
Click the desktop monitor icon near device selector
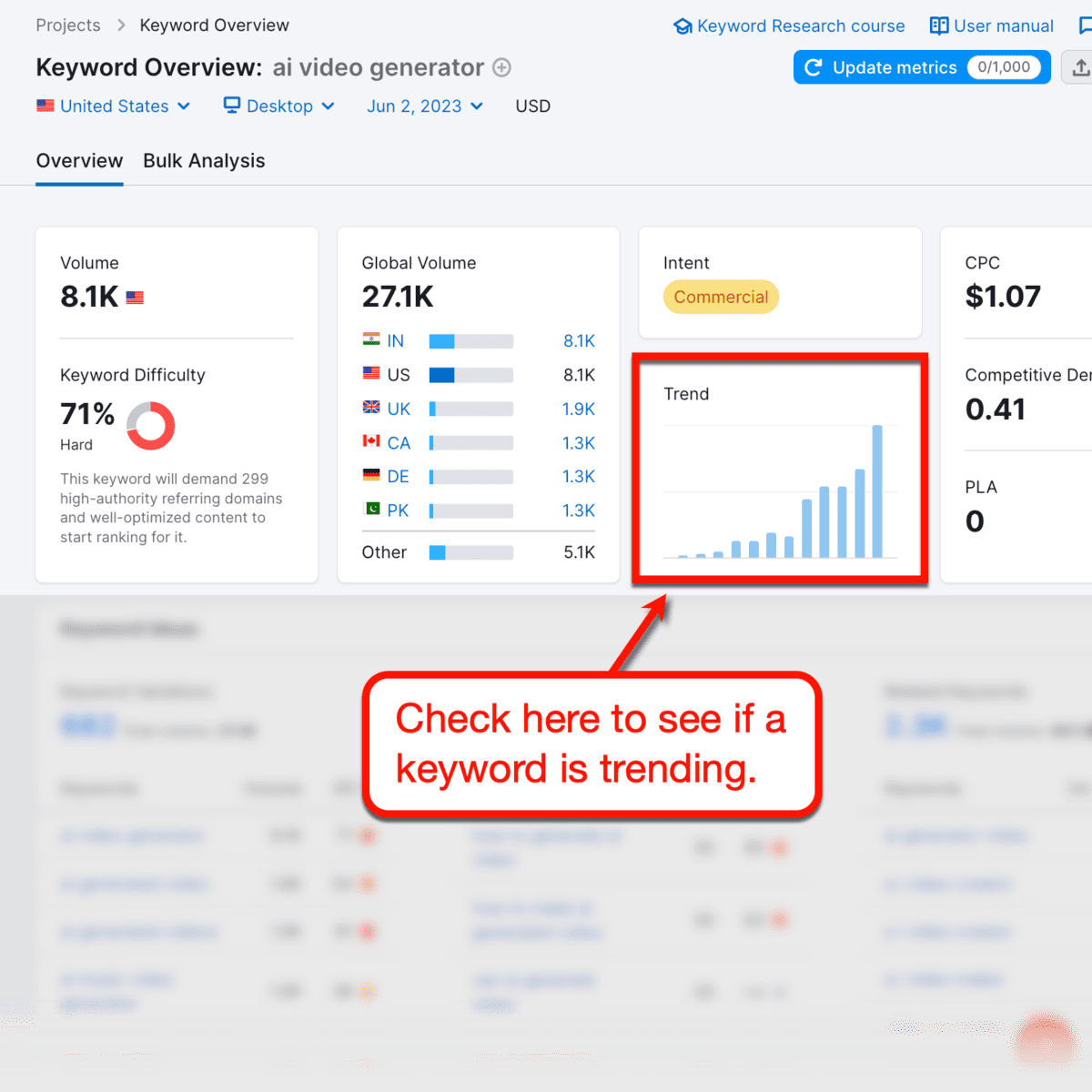pyautogui.click(x=230, y=106)
